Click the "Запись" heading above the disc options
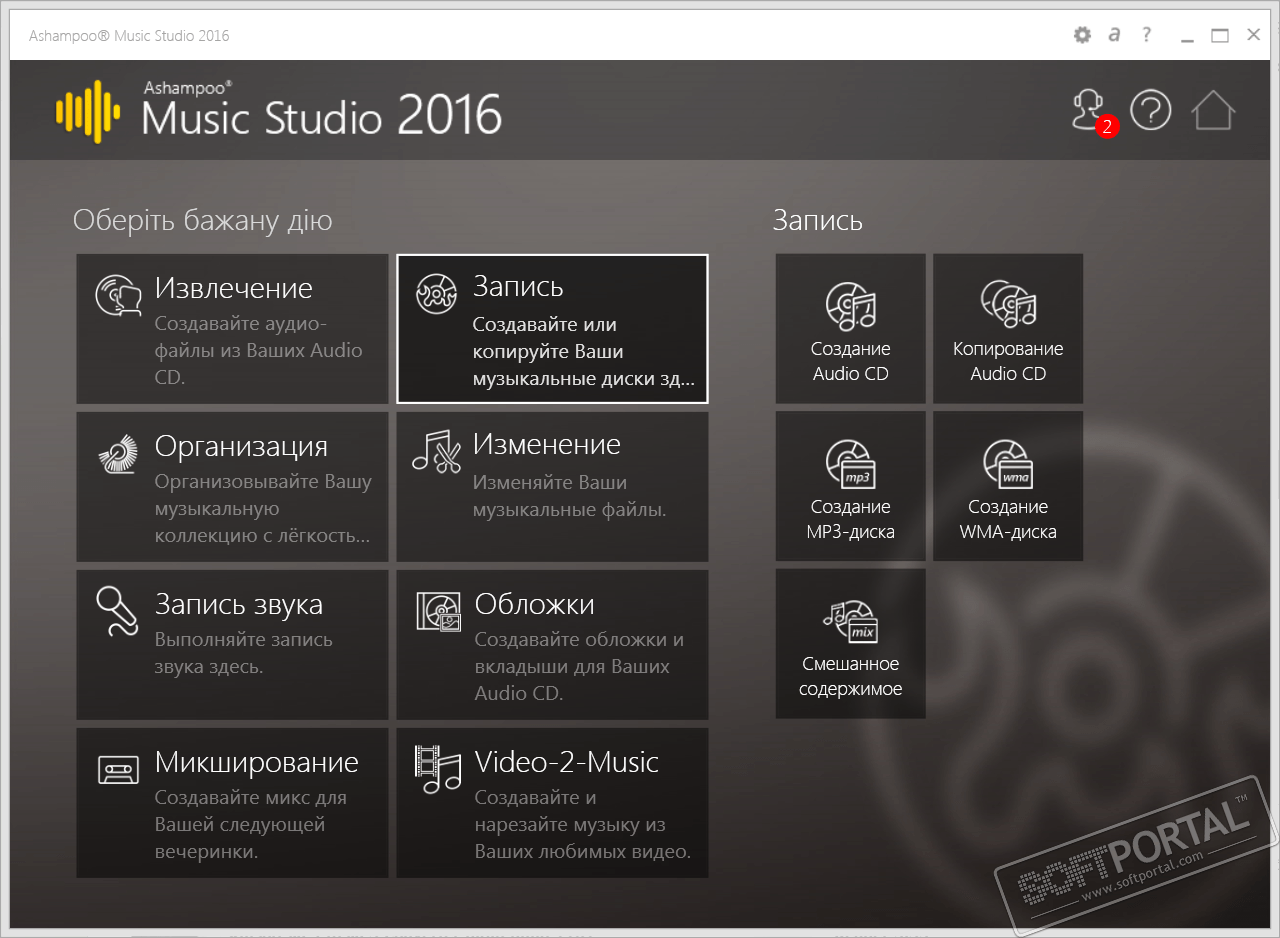Viewport: 1280px width, 938px height. pos(818,221)
